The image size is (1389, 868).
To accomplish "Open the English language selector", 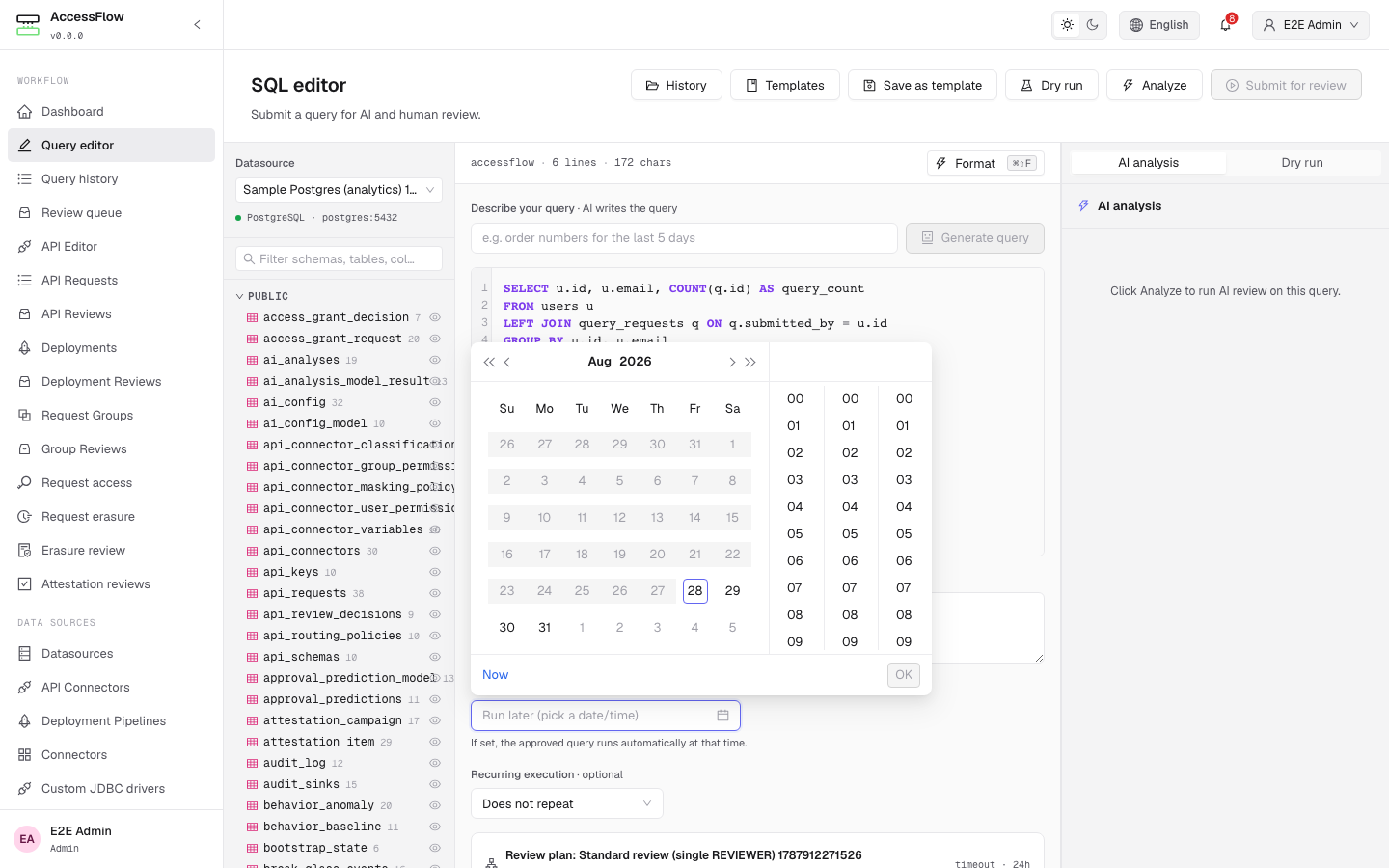I will point(1159,25).
